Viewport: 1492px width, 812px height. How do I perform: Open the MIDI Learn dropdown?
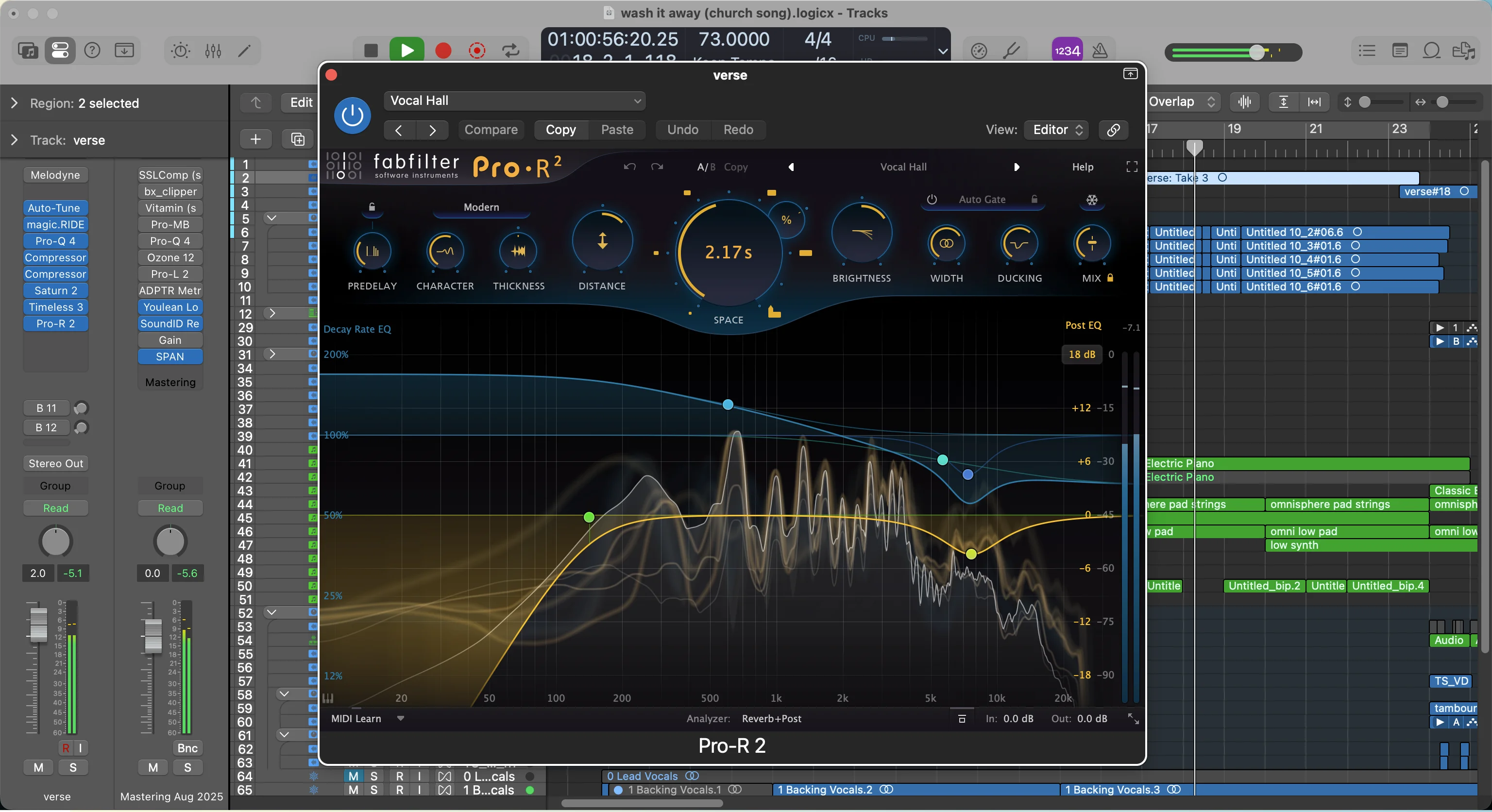pos(401,719)
